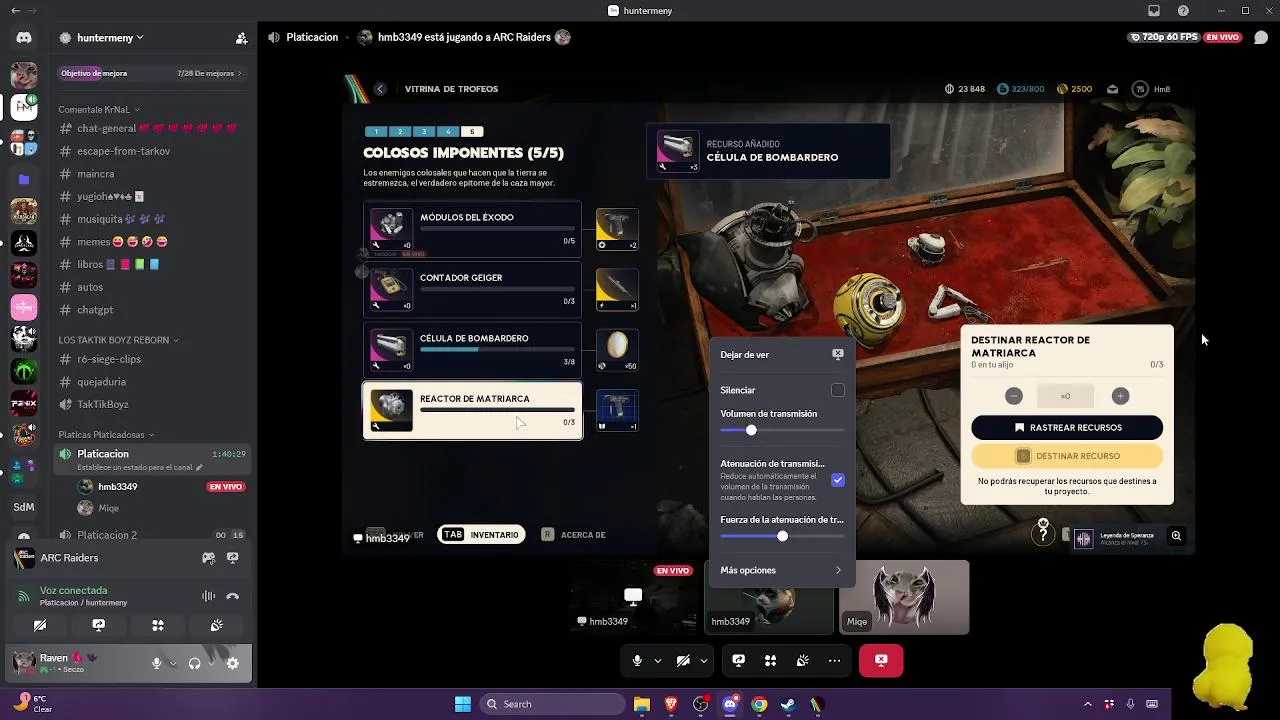1280x720 pixels.
Task: Select the Miqe participant tile
Action: tap(904, 597)
